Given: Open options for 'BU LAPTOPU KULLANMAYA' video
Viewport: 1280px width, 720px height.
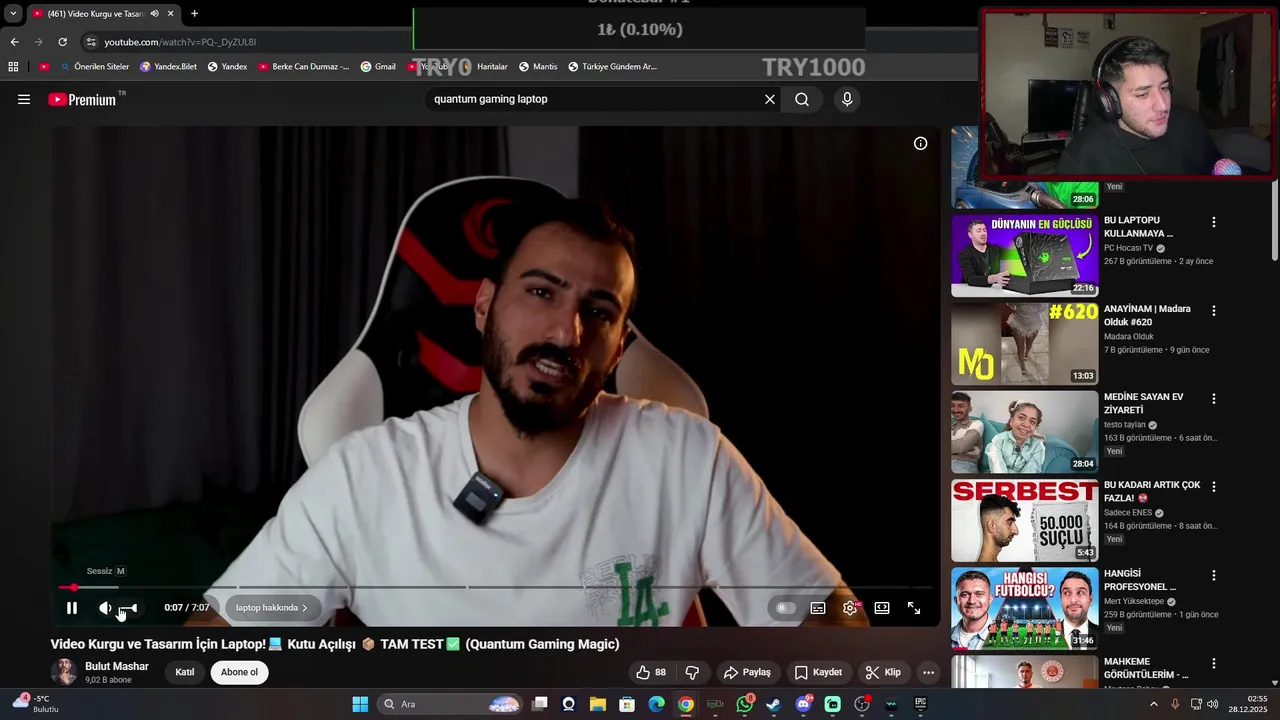Looking at the screenshot, I should click(1214, 222).
